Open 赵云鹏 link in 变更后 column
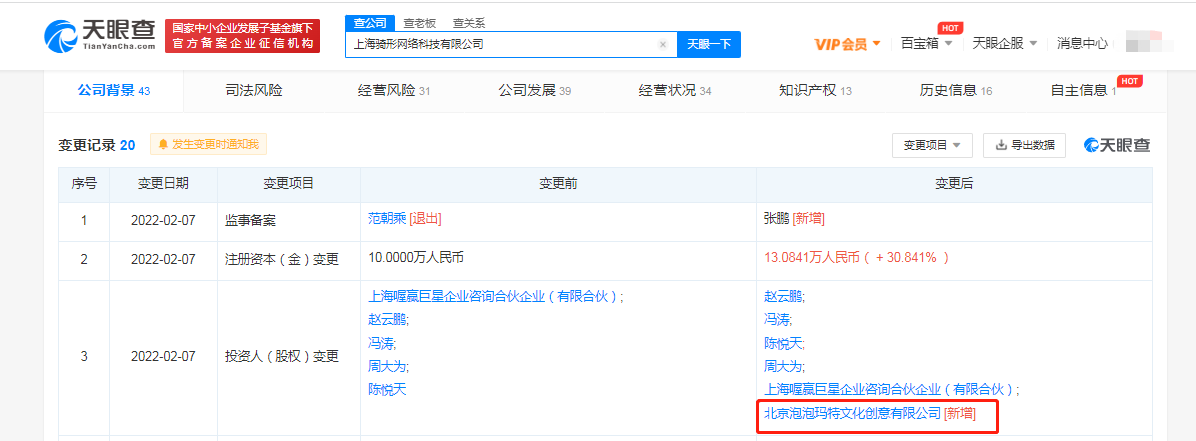Image resolution: width=1196 pixels, height=441 pixels. [783, 296]
